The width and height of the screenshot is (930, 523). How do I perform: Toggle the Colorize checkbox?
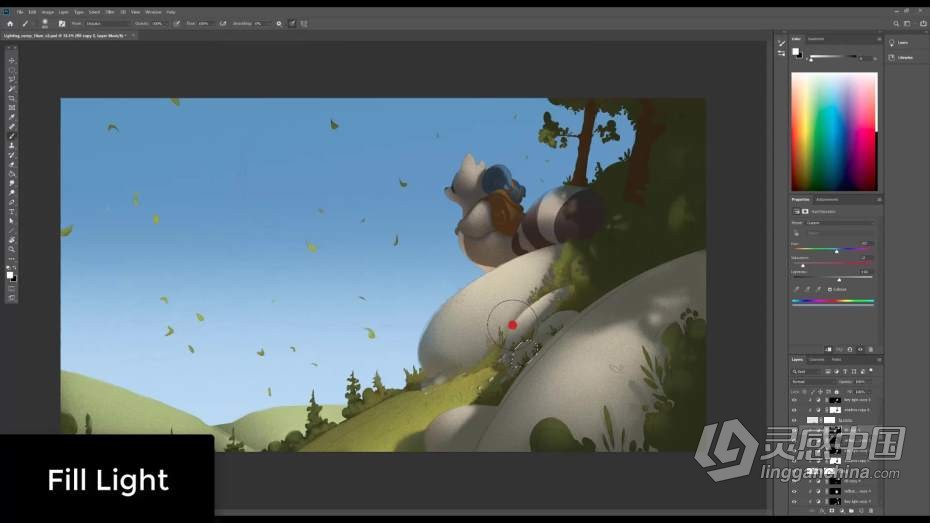click(830, 289)
